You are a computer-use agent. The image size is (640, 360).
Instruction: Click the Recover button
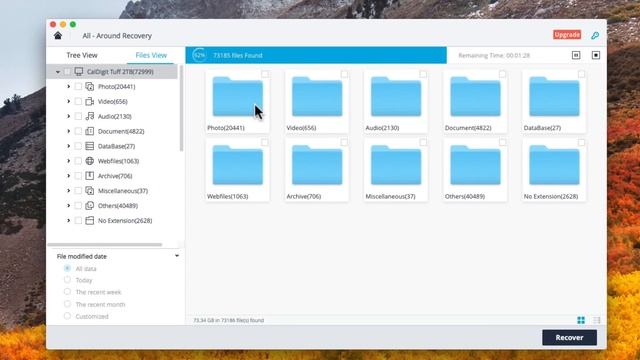pos(569,338)
